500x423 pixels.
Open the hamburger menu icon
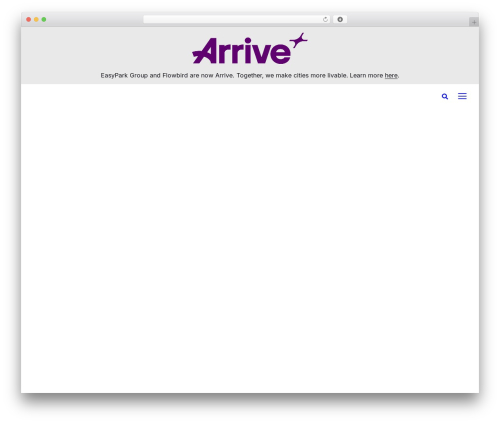[x=462, y=96]
